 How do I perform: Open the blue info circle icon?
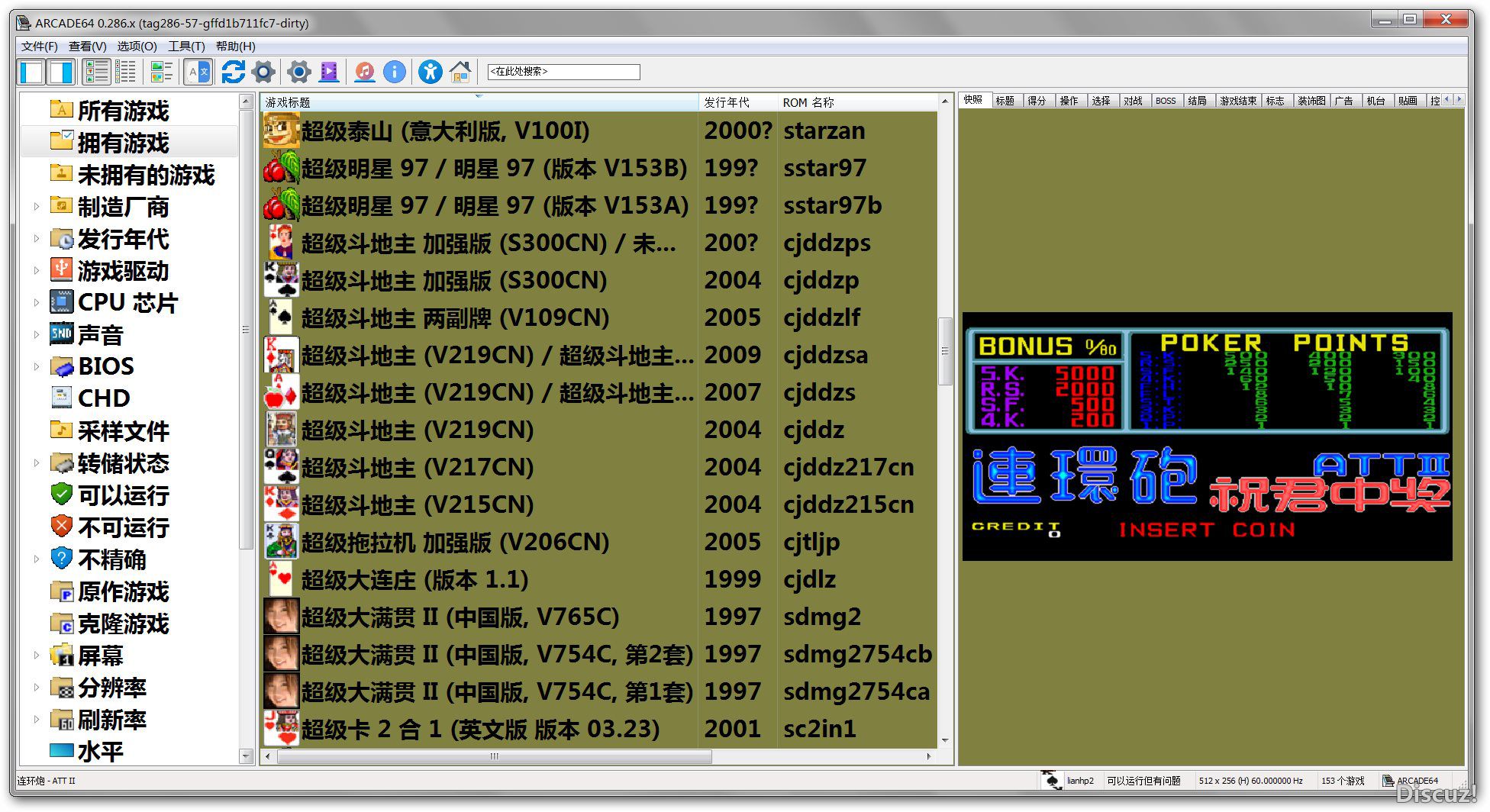point(394,72)
